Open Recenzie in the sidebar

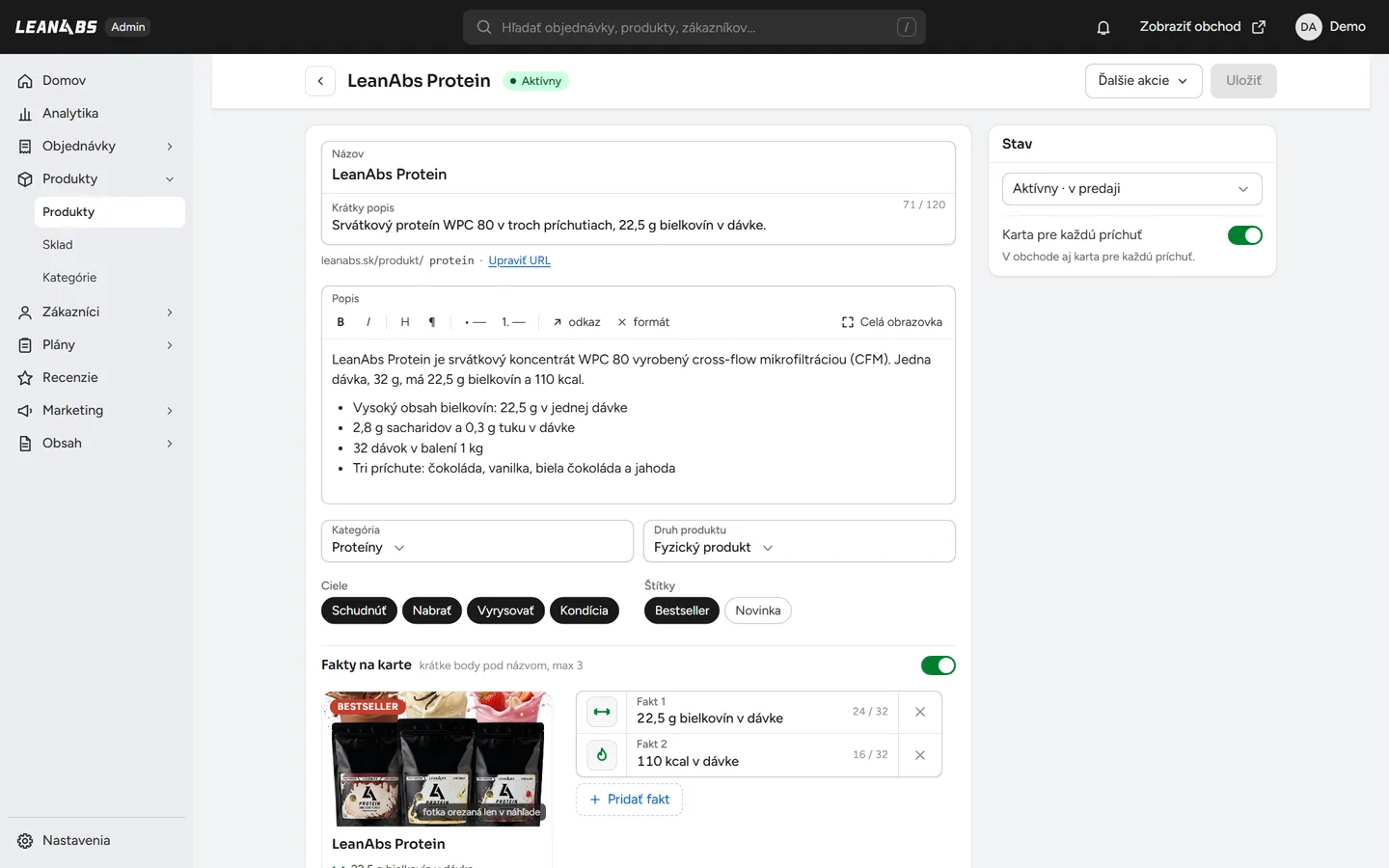coord(96,378)
